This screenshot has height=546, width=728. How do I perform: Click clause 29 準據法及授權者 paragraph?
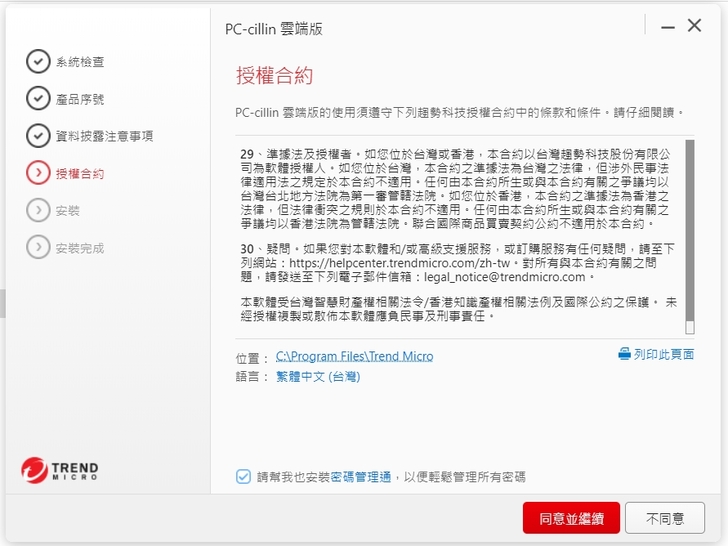coord(455,188)
